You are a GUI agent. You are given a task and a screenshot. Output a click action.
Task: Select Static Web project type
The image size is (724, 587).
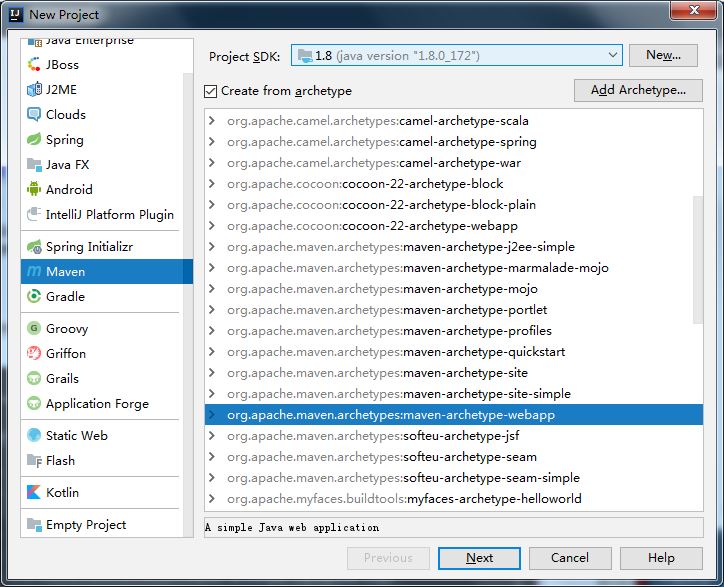76,435
